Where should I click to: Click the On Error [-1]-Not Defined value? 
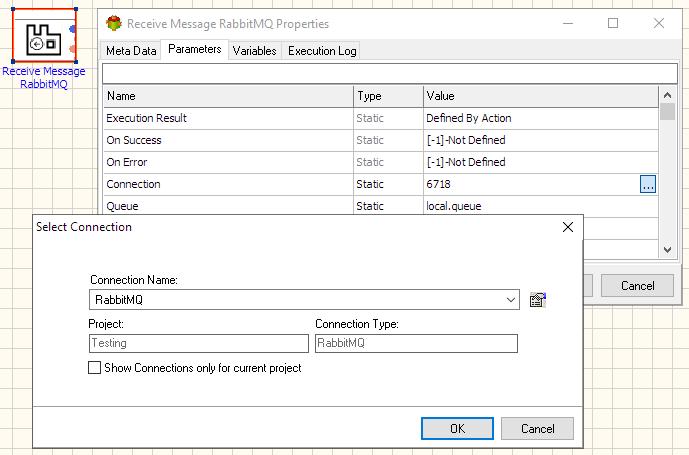coord(465,162)
